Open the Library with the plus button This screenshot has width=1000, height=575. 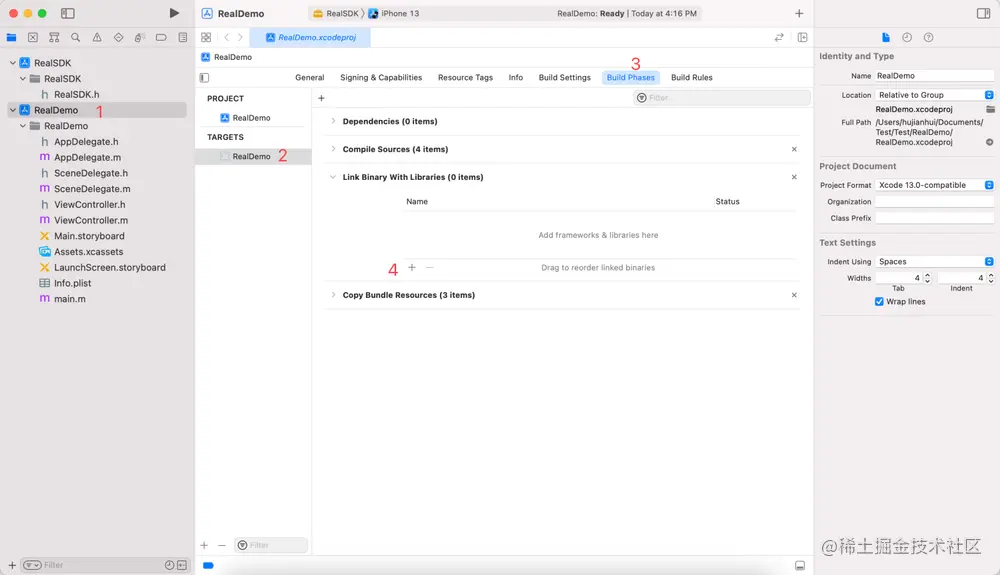[798, 13]
